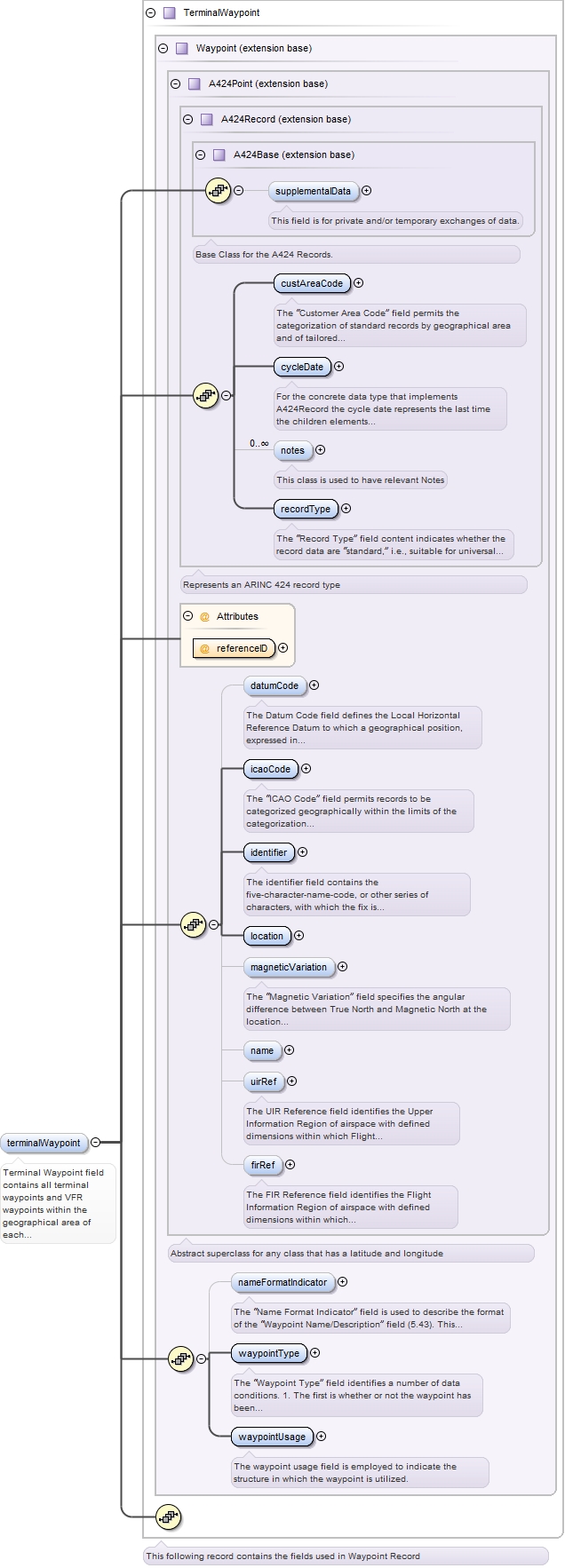Expand the referenceID attribute
The height and width of the screenshot is (1568, 565).
click(282, 648)
